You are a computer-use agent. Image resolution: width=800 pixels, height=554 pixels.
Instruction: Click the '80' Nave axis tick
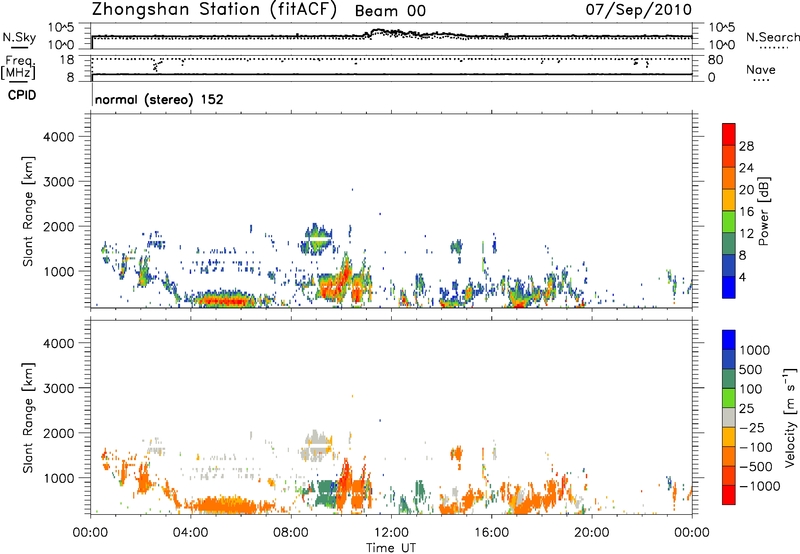tap(715, 60)
